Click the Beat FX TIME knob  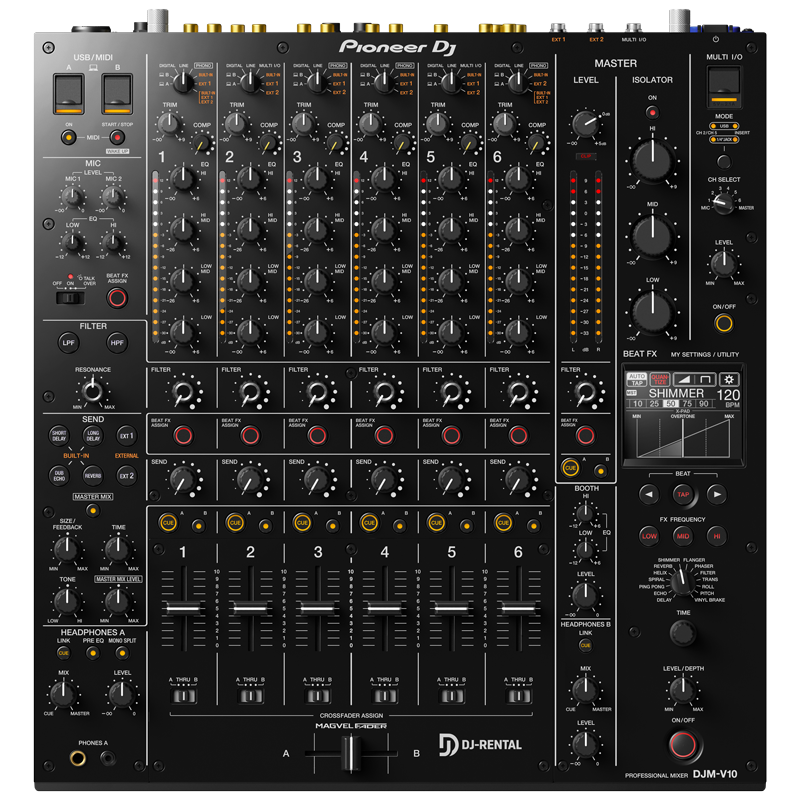click(682, 633)
